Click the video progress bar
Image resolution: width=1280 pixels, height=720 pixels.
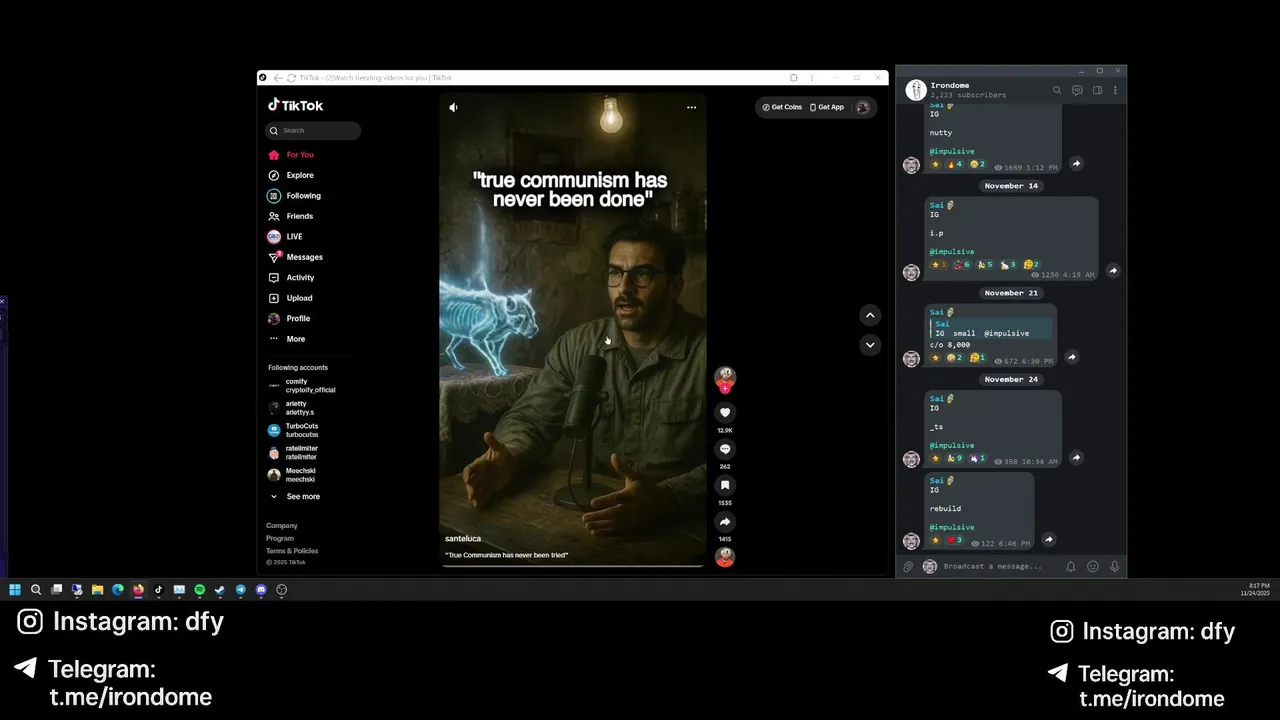pos(572,566)
